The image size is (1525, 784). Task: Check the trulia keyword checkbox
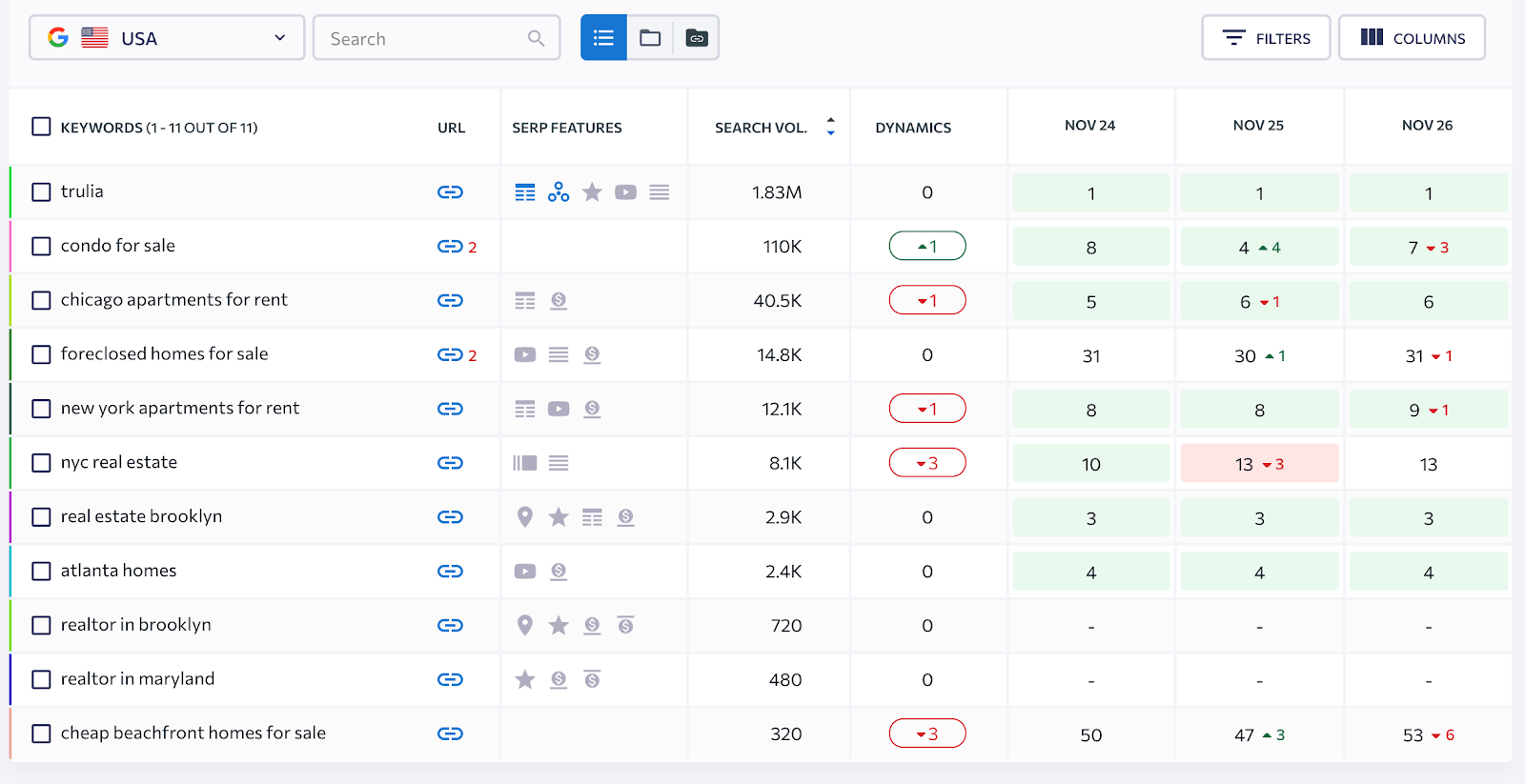pos(41,192)
